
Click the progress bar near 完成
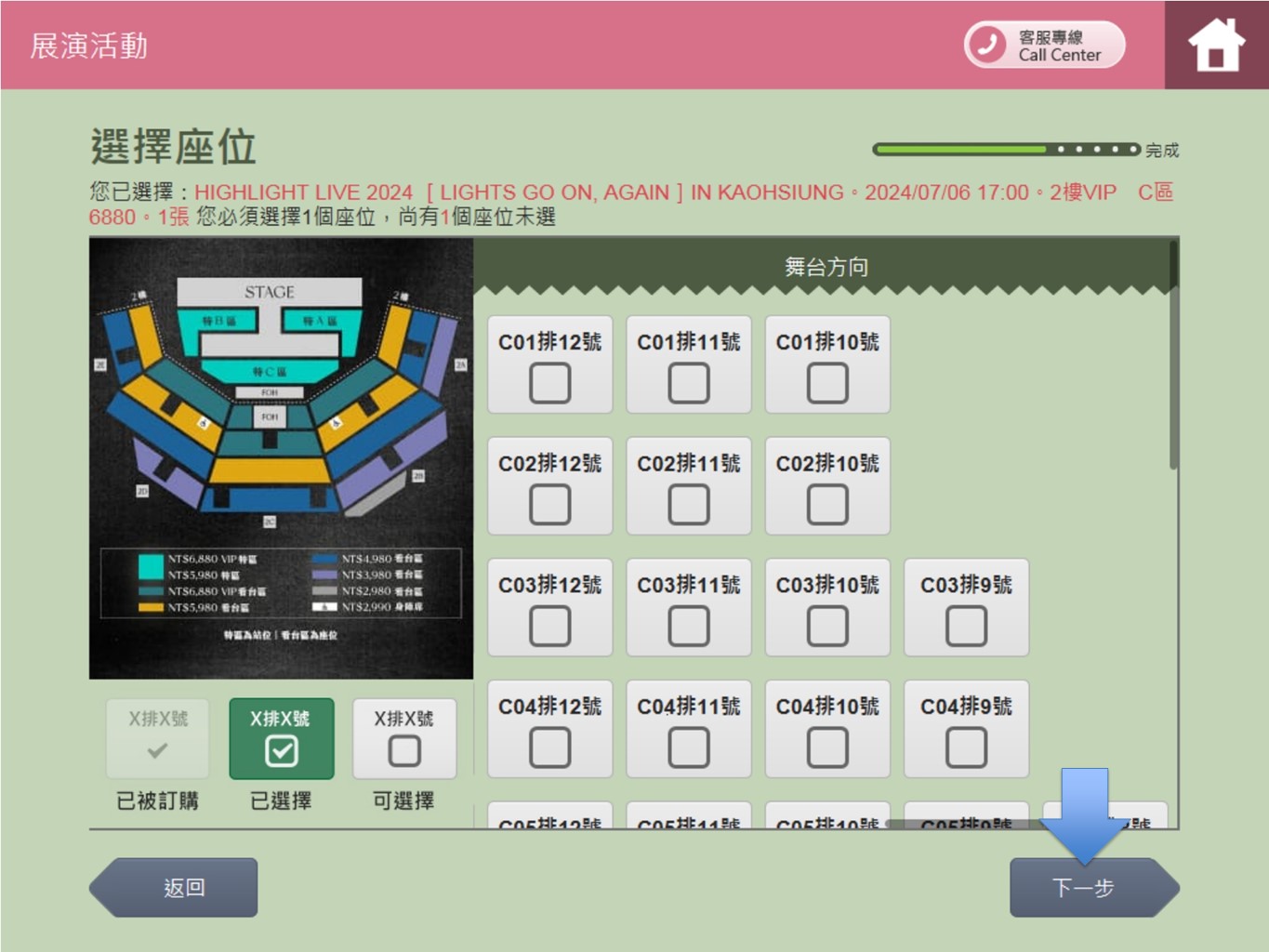tap(1006, 149)
